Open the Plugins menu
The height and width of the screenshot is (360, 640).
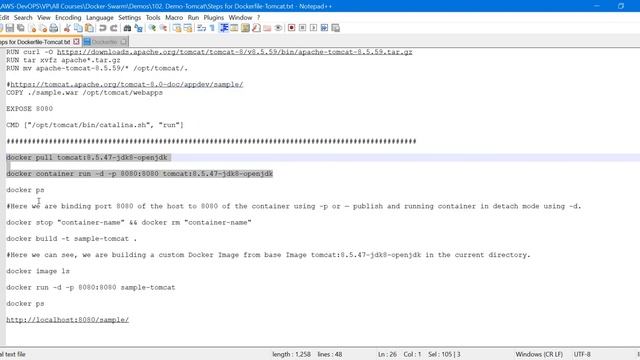tap(213, 18)
